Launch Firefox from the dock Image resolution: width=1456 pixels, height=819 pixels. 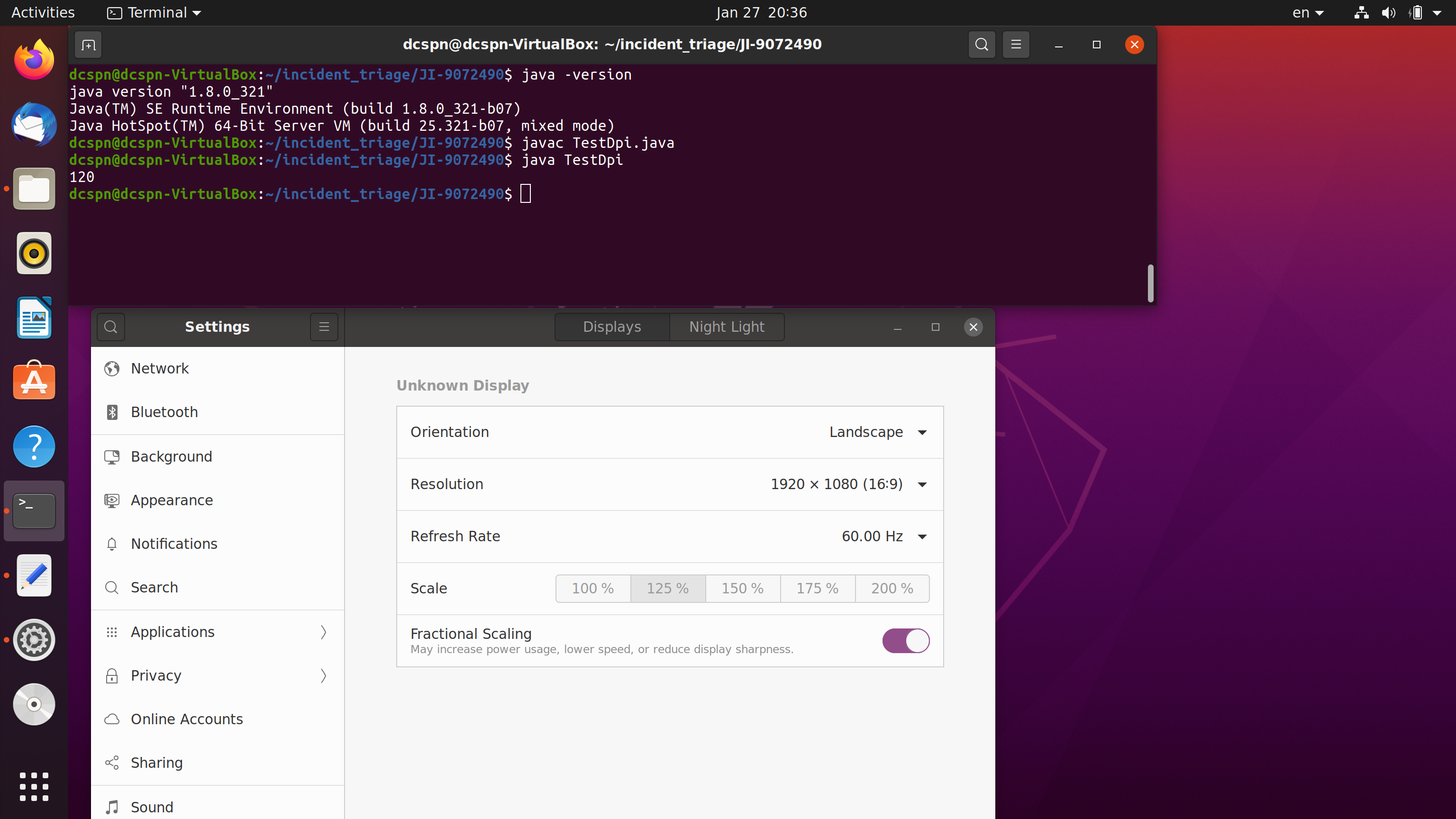pyautogui.click(x=34, y=60)
